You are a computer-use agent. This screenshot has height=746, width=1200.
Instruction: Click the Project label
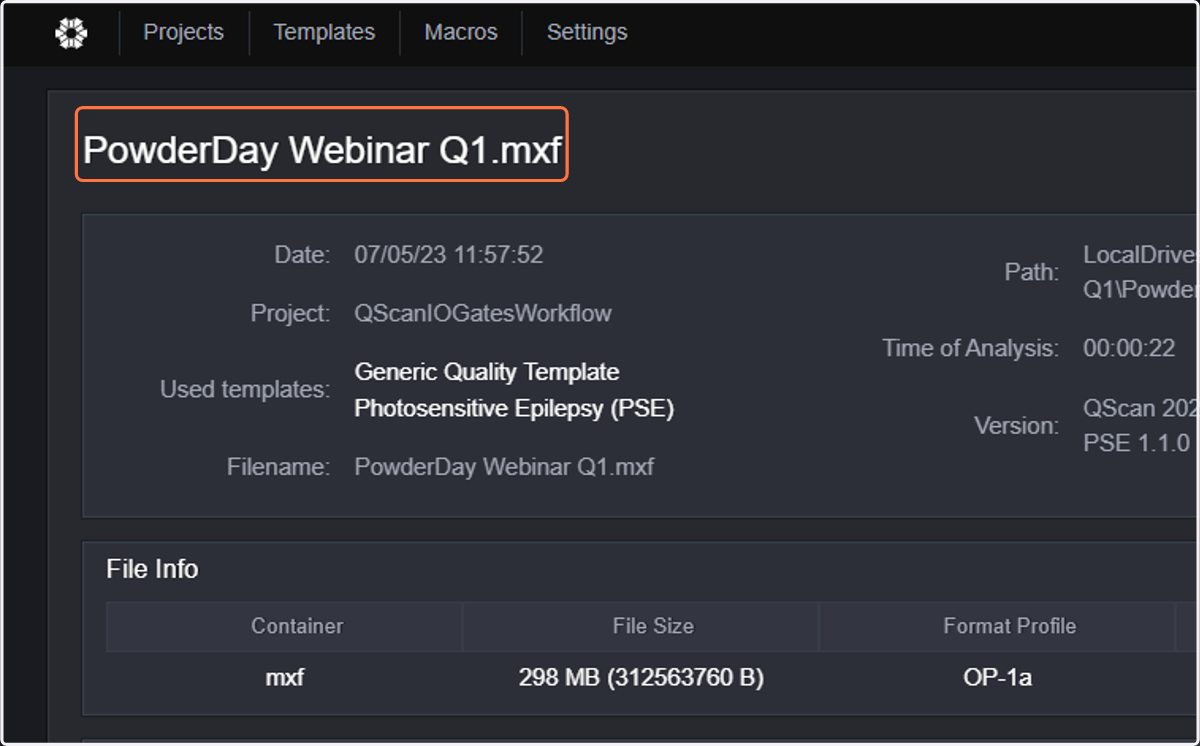(290, 314)
